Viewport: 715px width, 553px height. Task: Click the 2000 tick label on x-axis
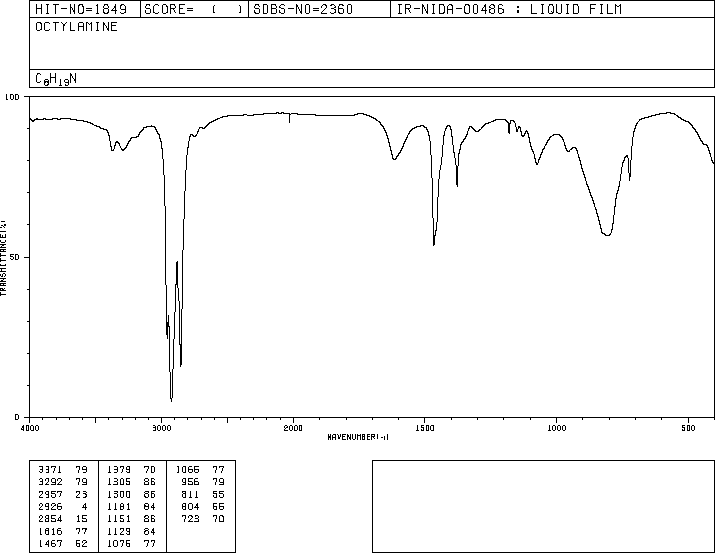[x=293, y=428]
